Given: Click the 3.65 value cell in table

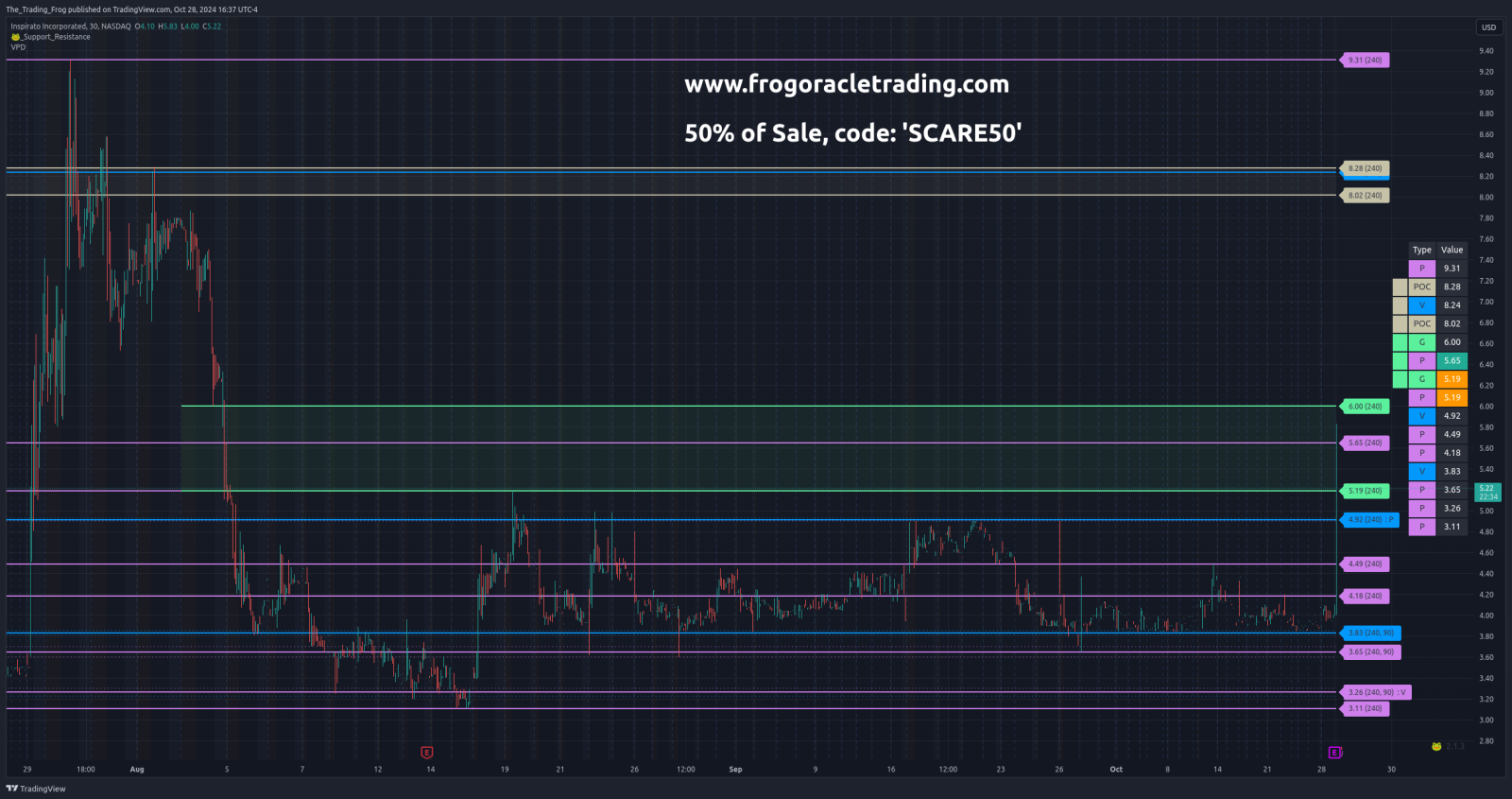Looking at the screenshot, I should click(1452, 490).
